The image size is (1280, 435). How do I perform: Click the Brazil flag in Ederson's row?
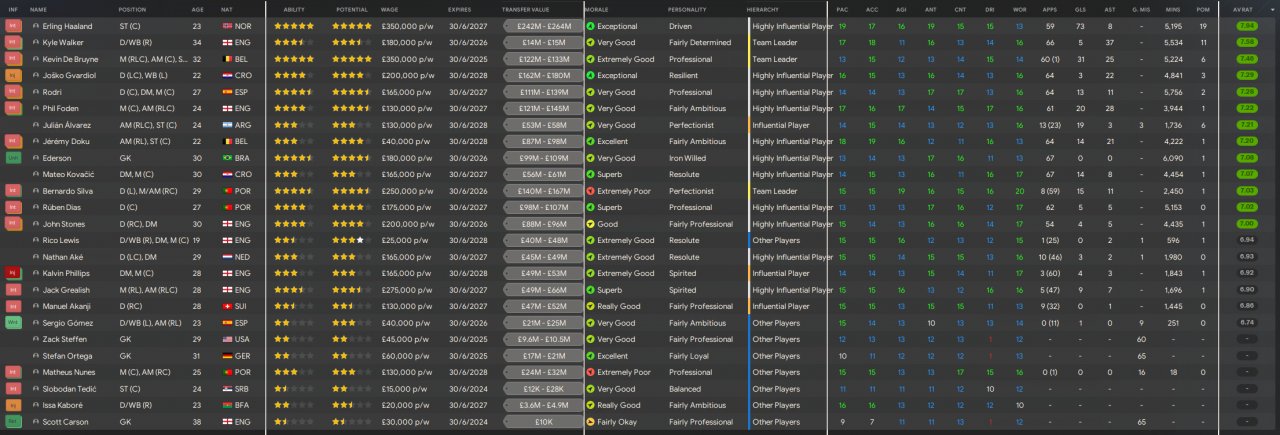click(x=227, y=158)
